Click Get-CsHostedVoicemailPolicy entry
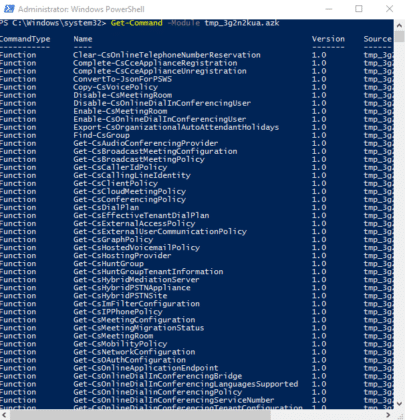This screenshot has height=420, width=405. (x=136, y=248)
